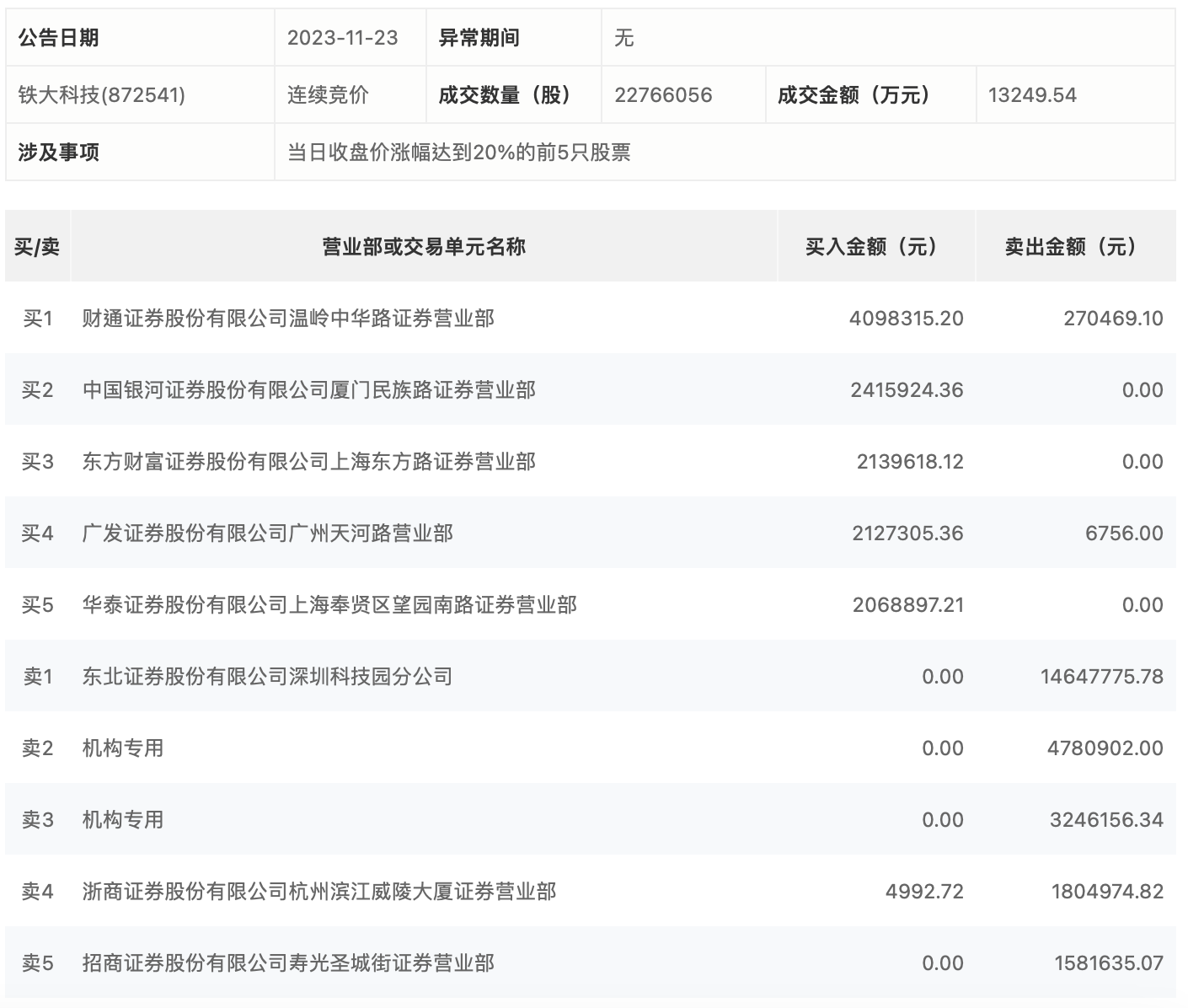This screenshot has height=1008, width=1188.
Task: Select buy amount 4992.72
Action: pyautogui.click(x=924, y=892)
